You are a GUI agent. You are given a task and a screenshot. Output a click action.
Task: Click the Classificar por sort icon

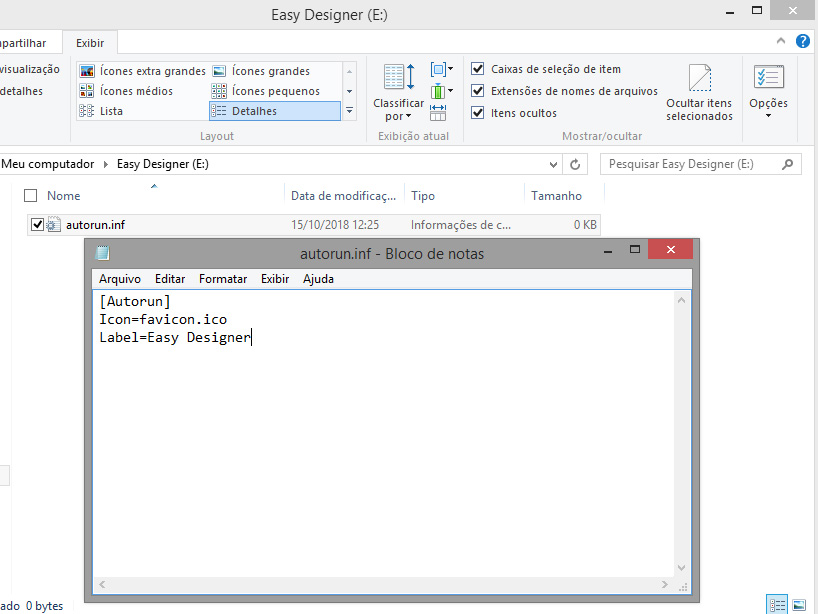pos(398,78)
